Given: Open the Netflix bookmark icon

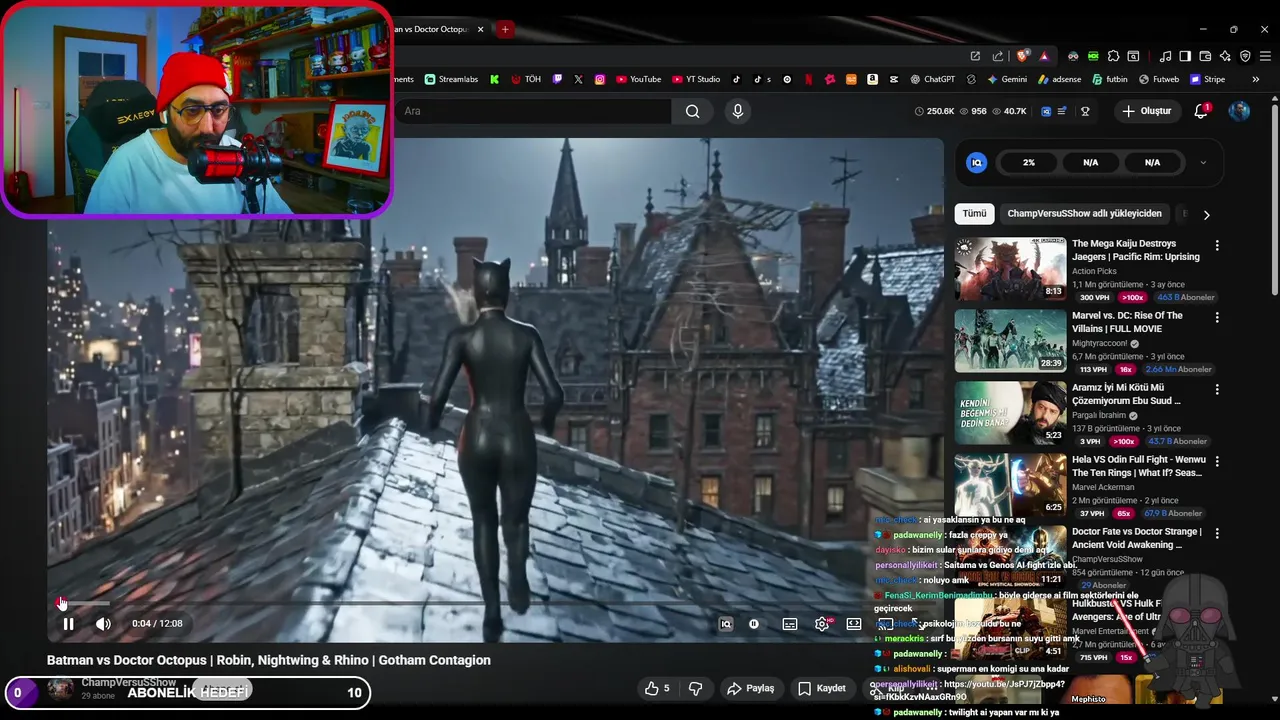Looking at the screenshot, I should (808, 79).
